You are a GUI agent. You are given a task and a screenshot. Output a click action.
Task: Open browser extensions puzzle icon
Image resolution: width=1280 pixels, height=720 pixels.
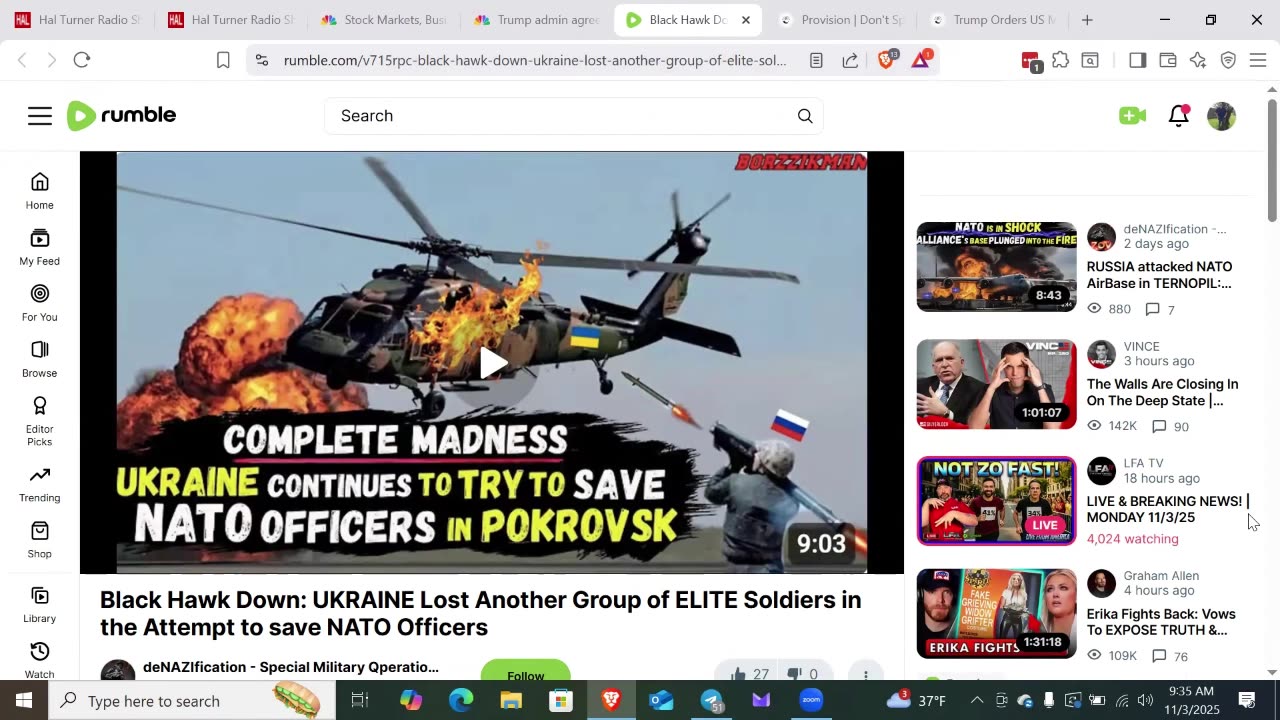[1060, 60]
